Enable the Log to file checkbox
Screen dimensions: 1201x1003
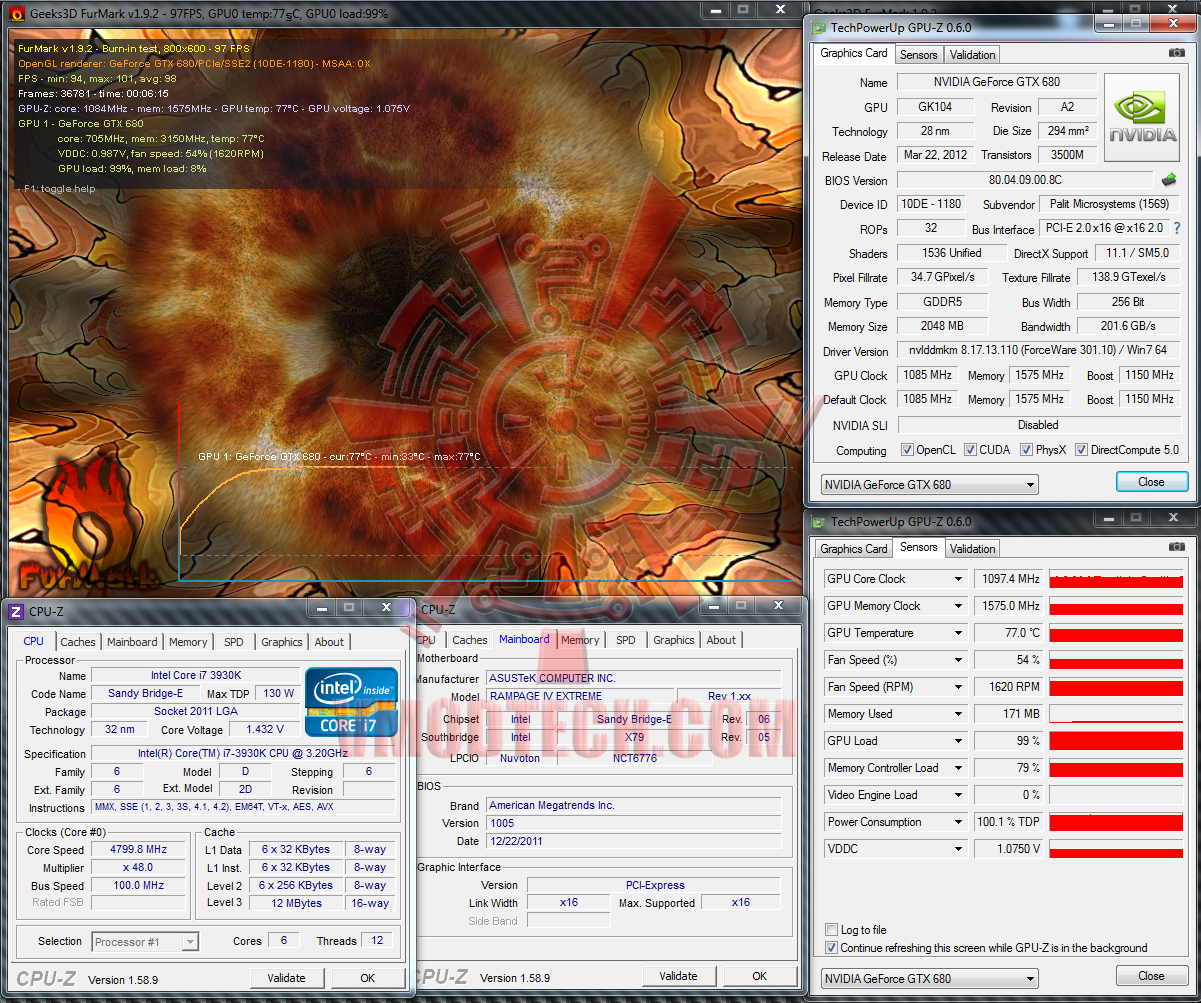[x=832, y=930]
